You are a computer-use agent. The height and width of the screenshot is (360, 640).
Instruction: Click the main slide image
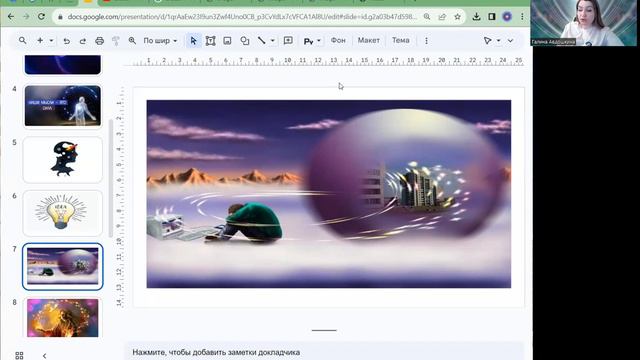pos(329,194)
